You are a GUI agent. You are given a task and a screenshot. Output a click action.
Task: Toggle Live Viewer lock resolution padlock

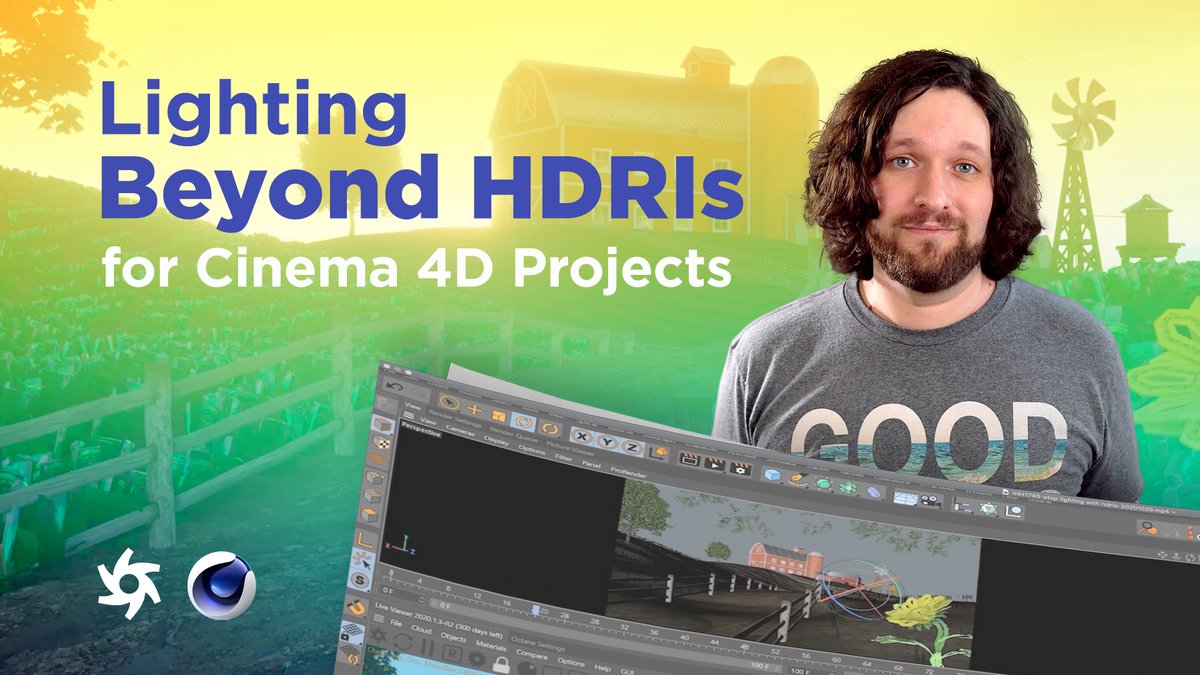[501, 664]
